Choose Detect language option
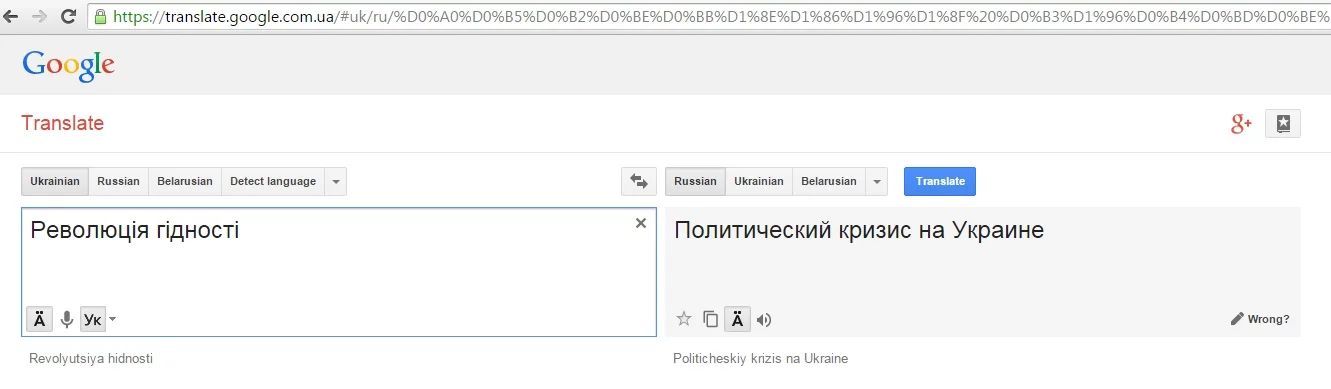 pyautogui.click(x=273, y=181)
